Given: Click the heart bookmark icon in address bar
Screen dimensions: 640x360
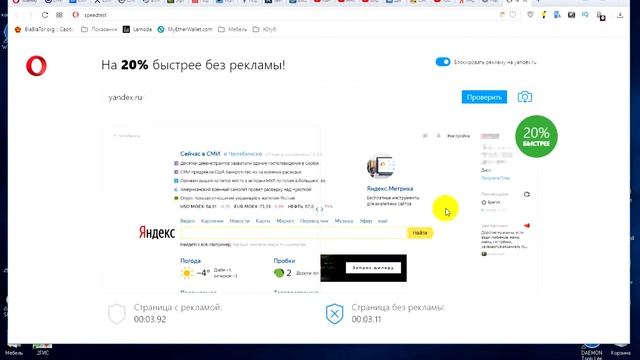Looking at the screenshot, I should point(513,15).
